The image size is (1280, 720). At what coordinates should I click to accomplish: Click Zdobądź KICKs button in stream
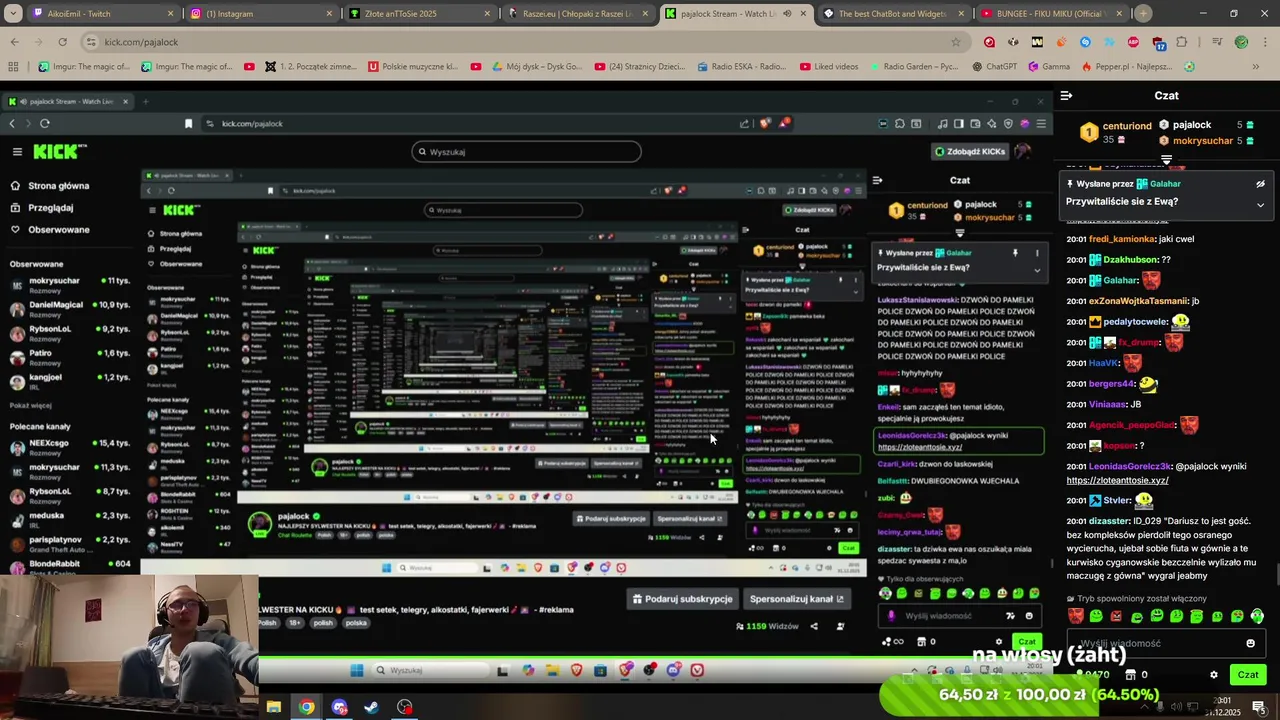(x=969, y=152)
